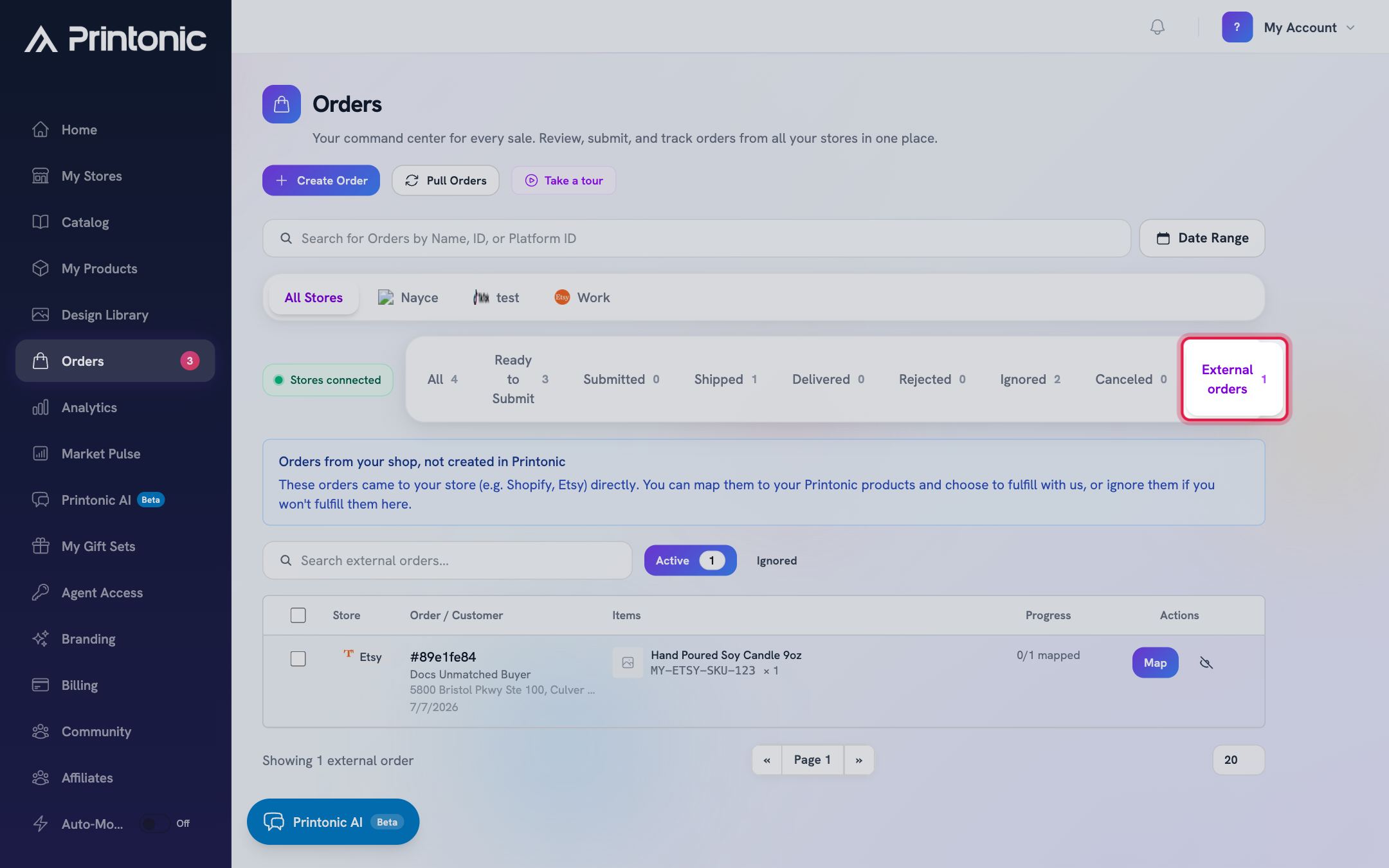Open the floating Printonic AI Beta chat
Image resolution: width=1389 pixels, height=868 pixels.
tap(333, 822)
